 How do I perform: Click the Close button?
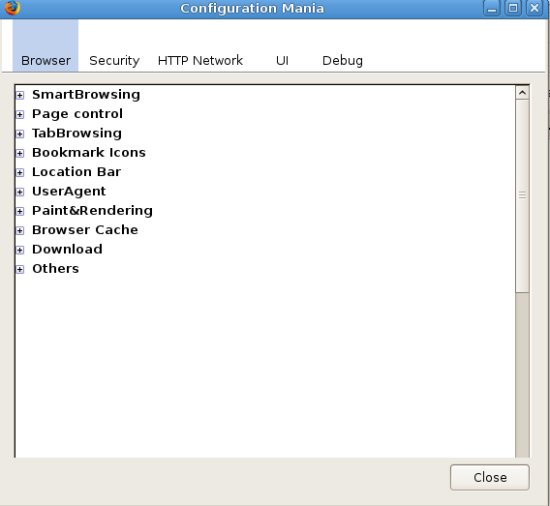[490, 477]
